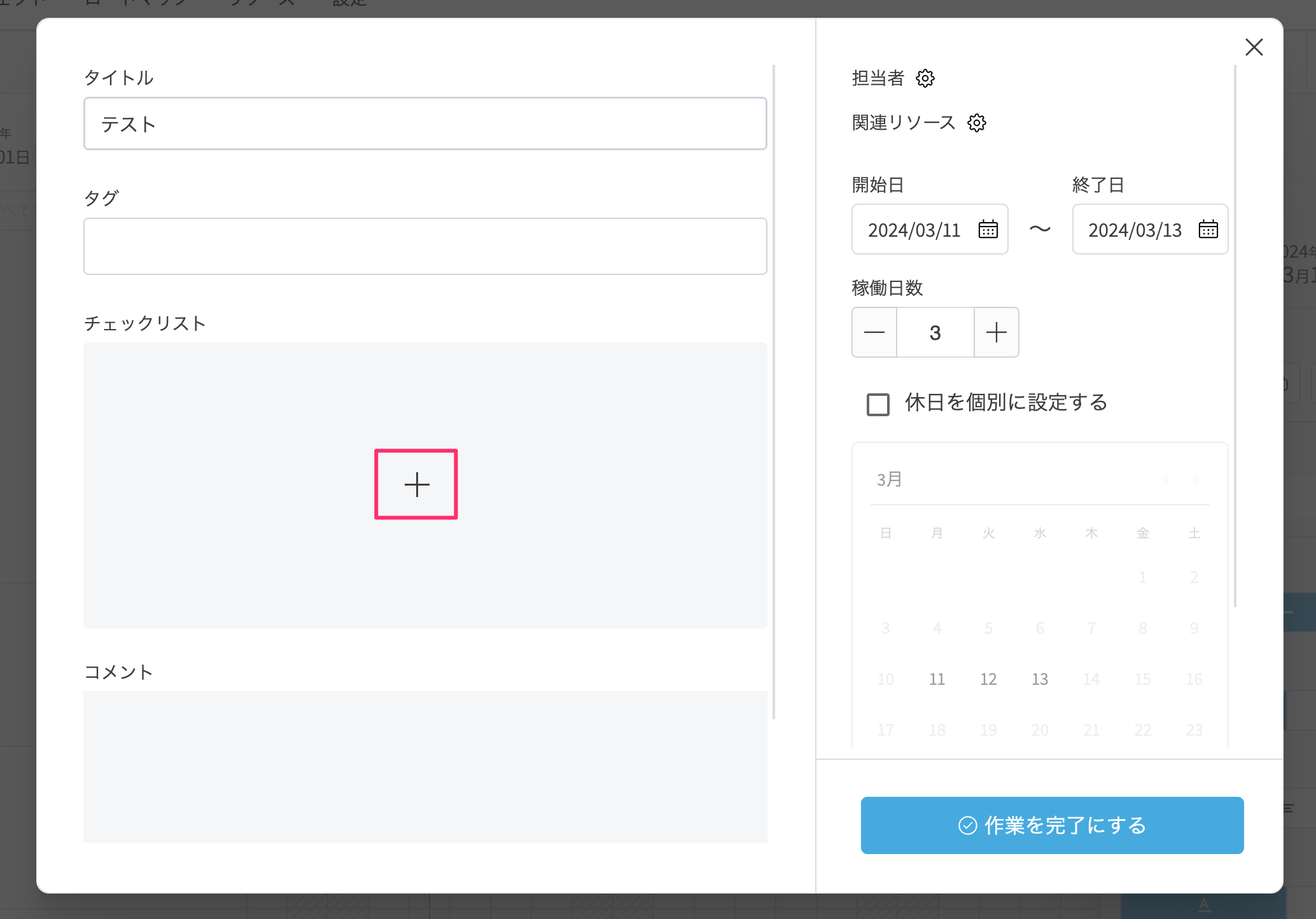Go to next month in calendar

[1197, 479]
